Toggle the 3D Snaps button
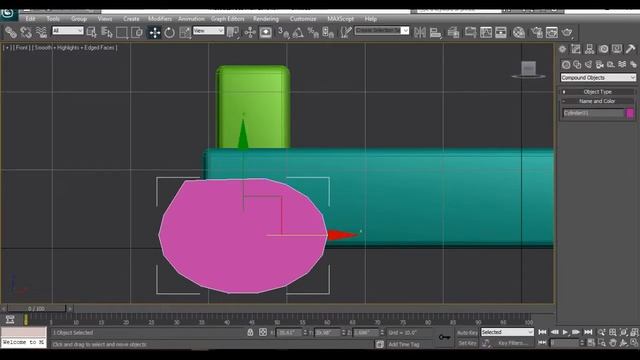 click(283, 32)
